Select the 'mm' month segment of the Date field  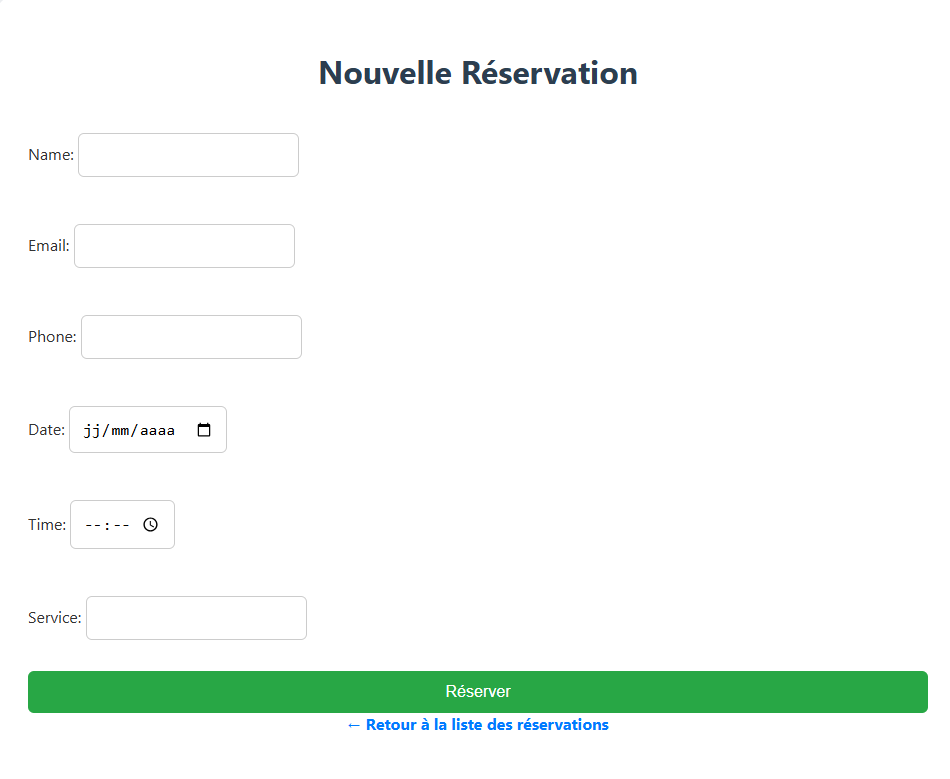(122, 429)
